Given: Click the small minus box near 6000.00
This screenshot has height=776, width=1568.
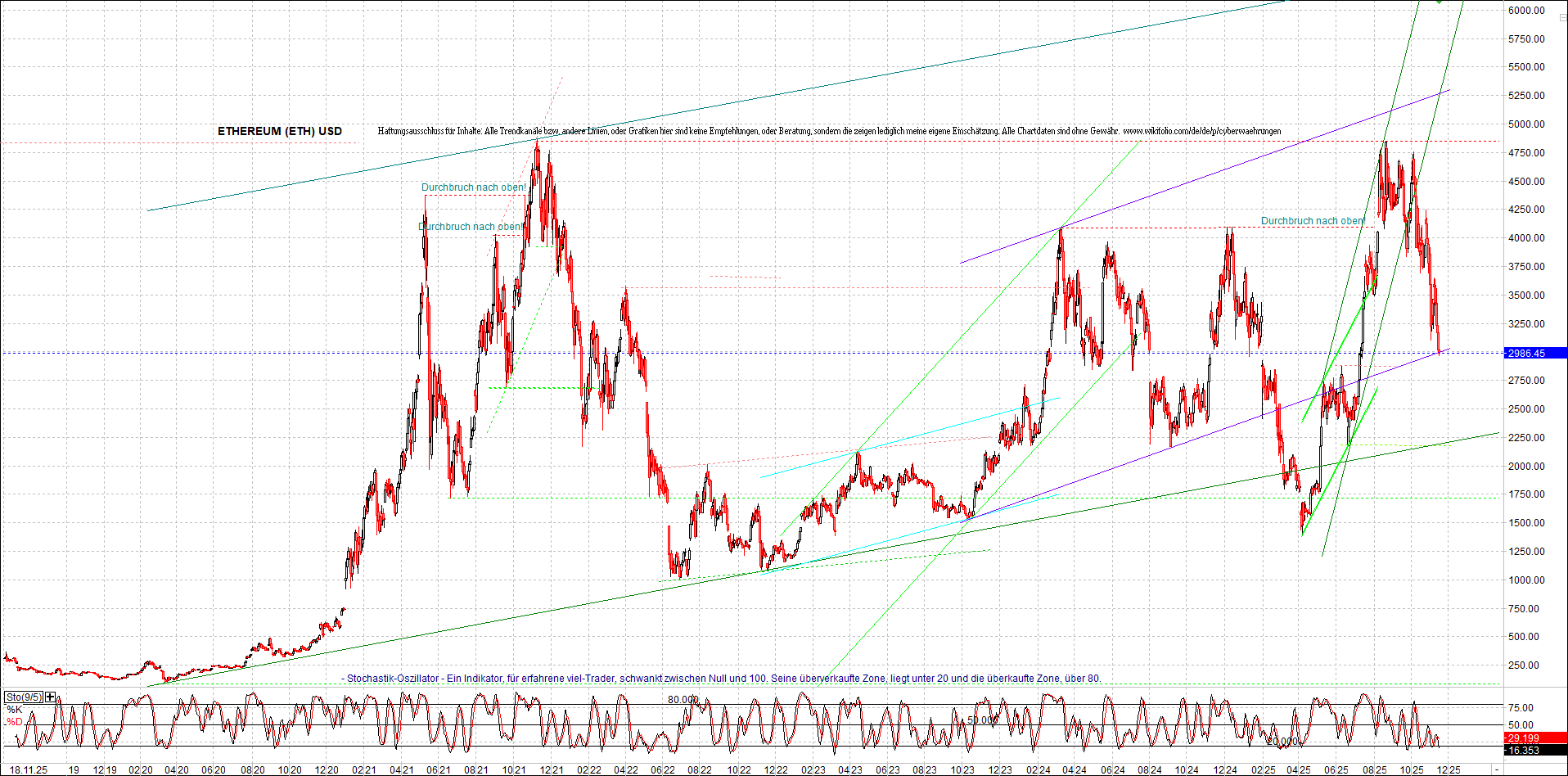Looking at the screenshot, I should tap(1562, 17).
